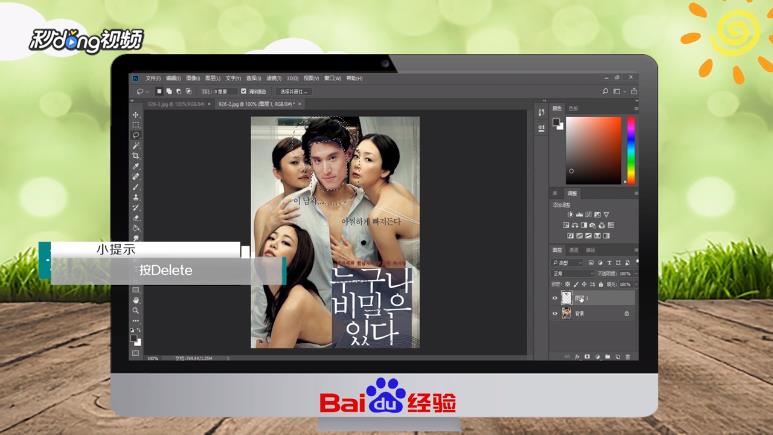
Task: Choose Add to Selection mode
Action: click(x=169, y=91)
